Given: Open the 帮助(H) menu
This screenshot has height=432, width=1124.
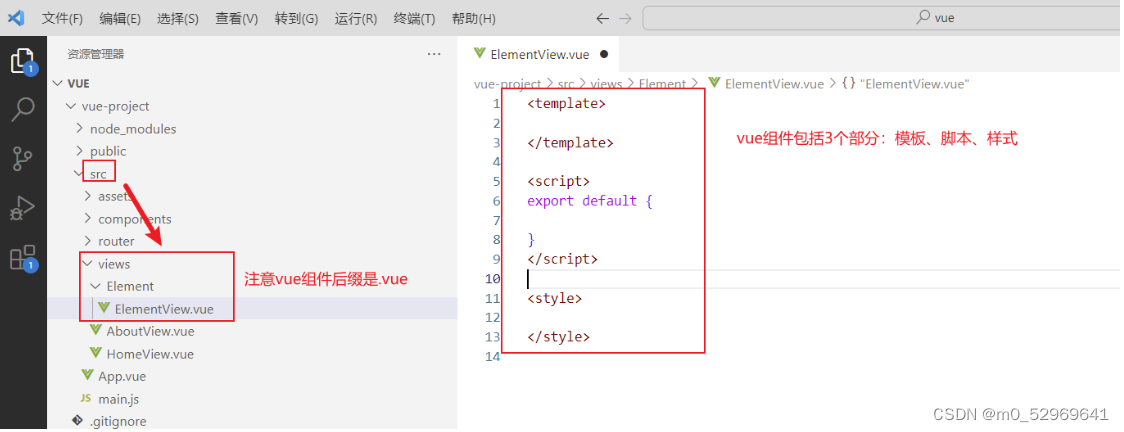Looking at the screenshot, I should 474,19.
